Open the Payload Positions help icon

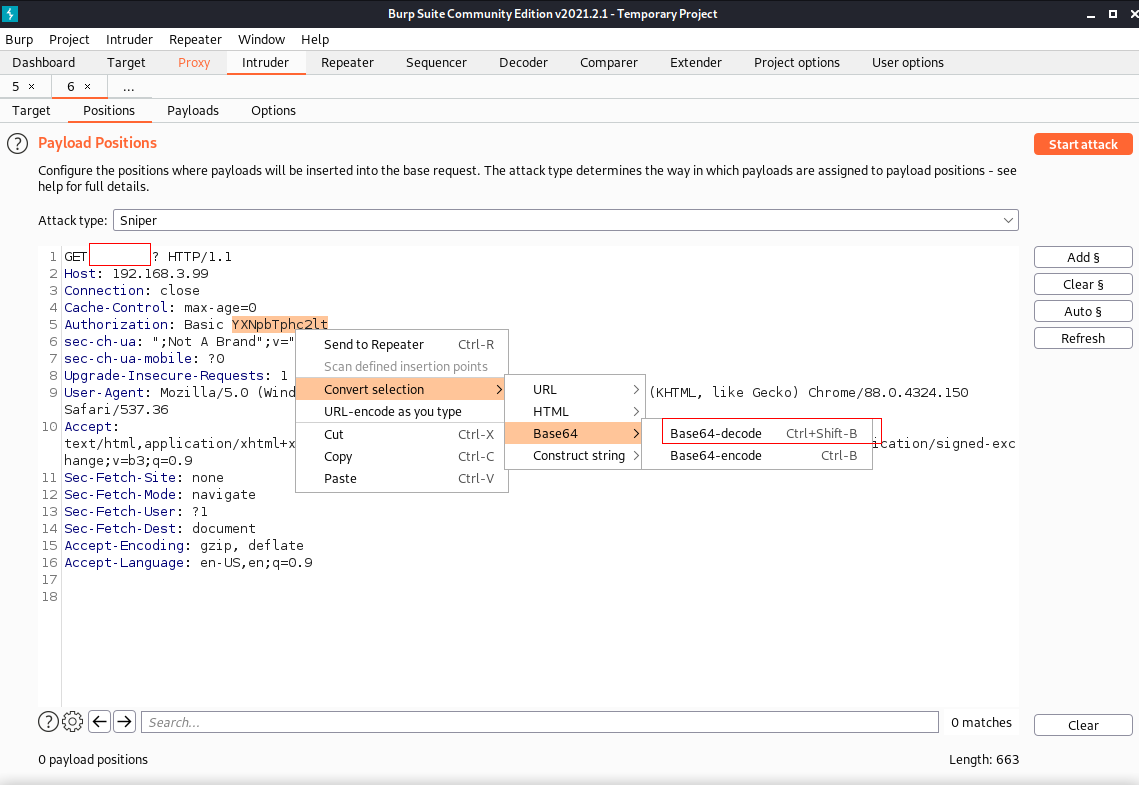coord(17,144)
